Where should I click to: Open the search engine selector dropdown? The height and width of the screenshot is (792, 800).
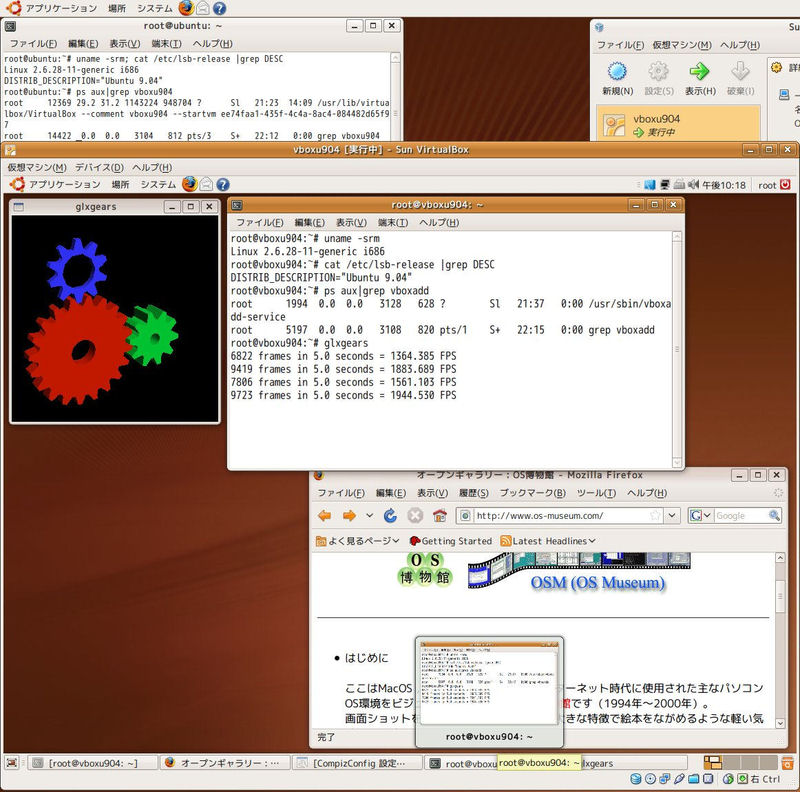click(701, 515)
